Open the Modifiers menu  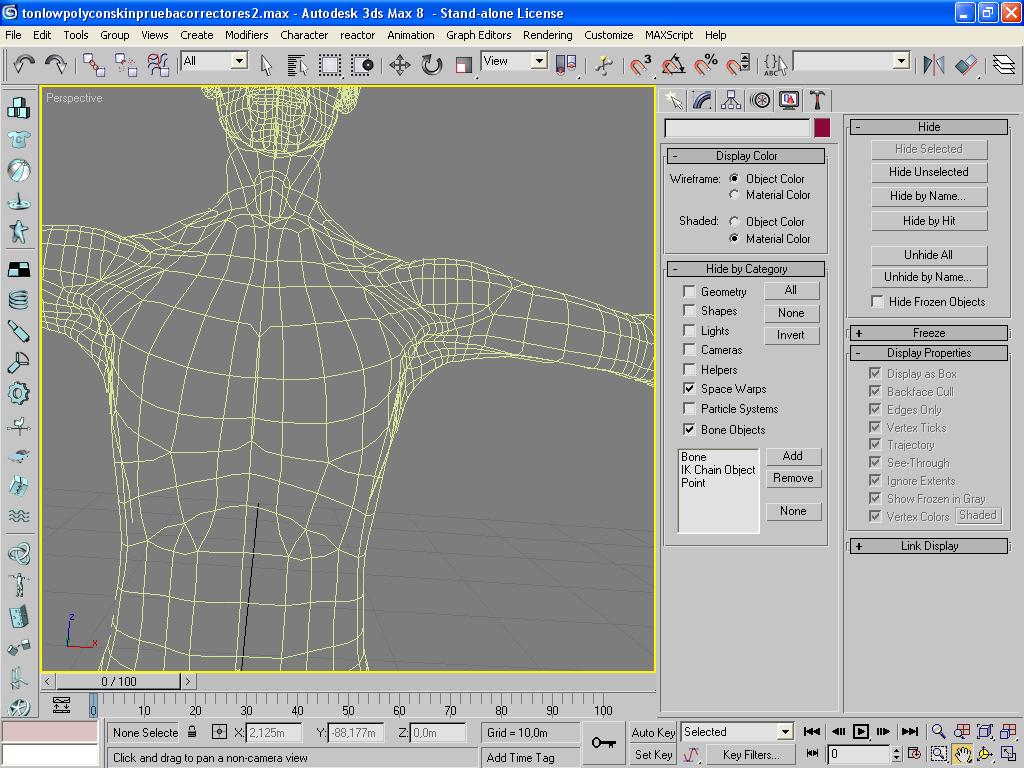coord(246,34)
